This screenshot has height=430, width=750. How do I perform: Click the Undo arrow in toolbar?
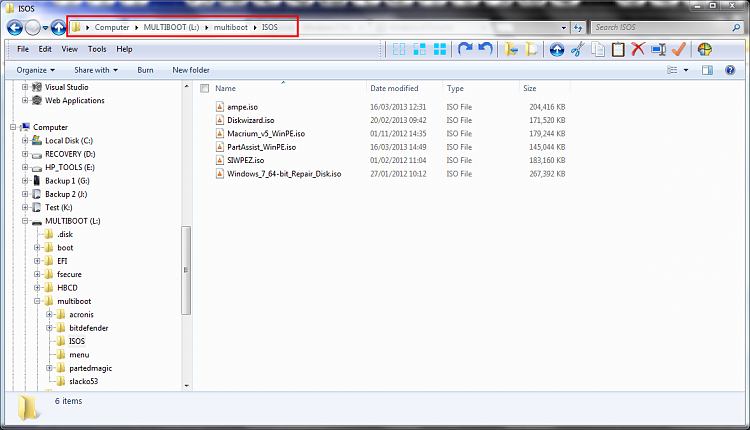coord(485,49)
